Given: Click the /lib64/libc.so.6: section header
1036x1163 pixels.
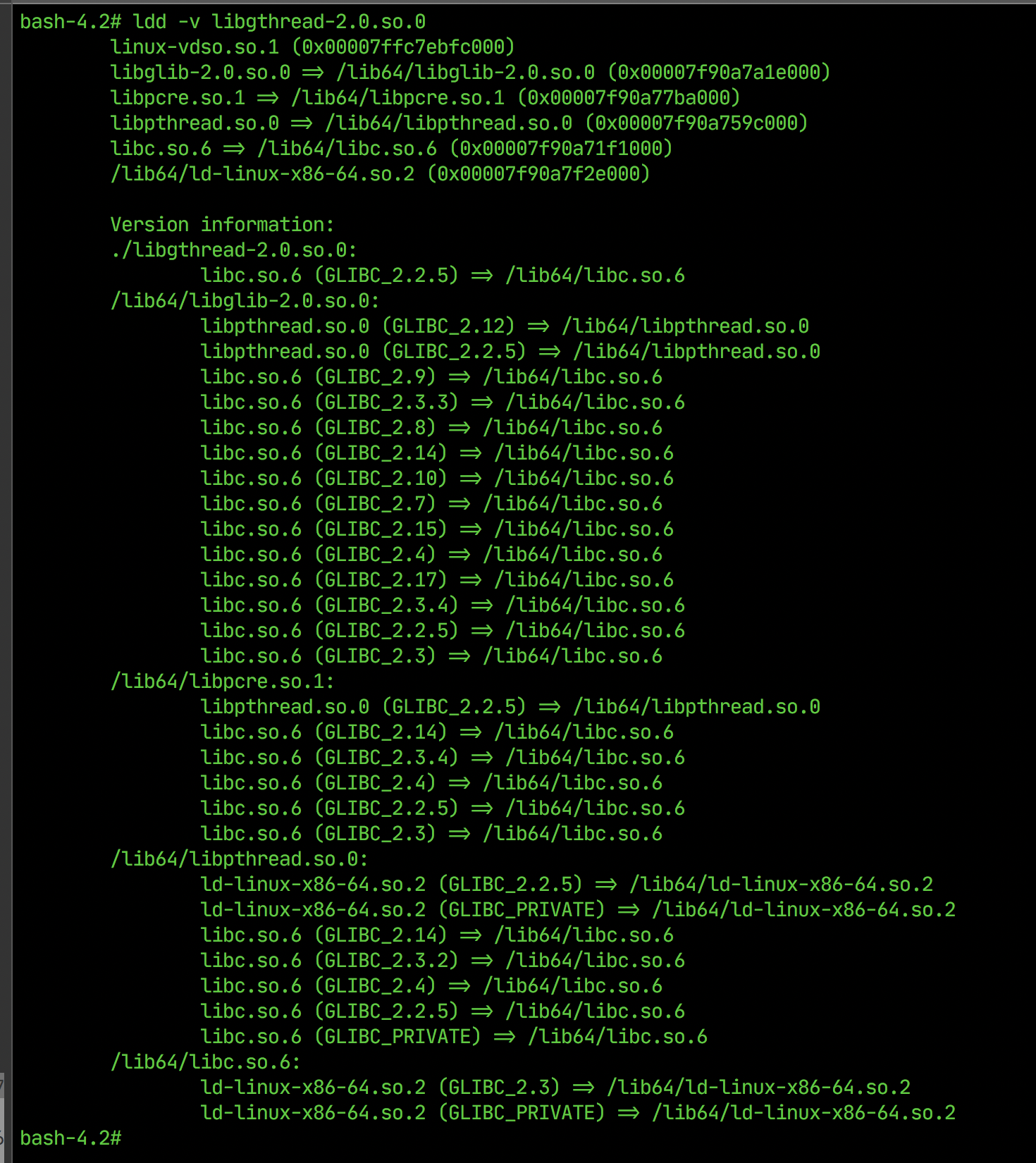Looking at the screenshot, I should [x=206, y=1062].
